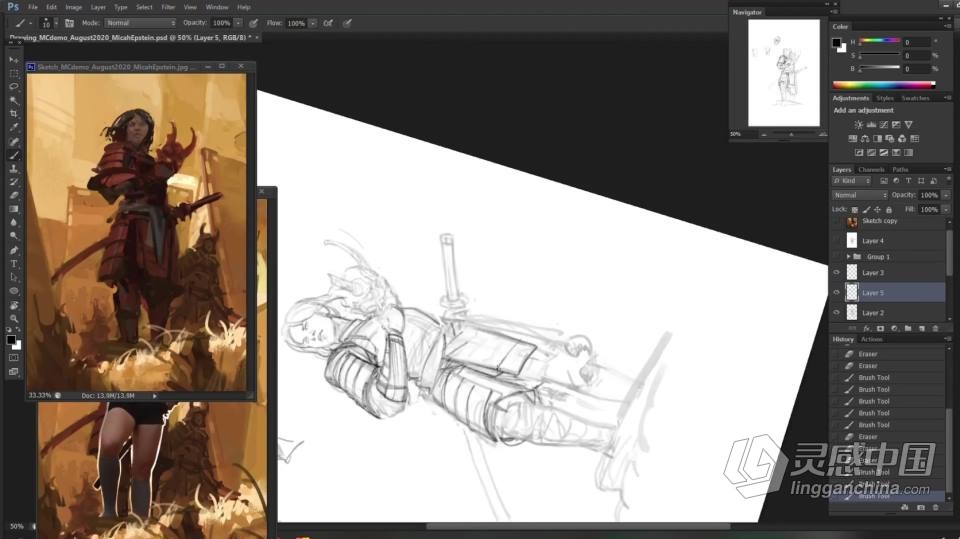Select the Blur tool

[x=13, y=222]
